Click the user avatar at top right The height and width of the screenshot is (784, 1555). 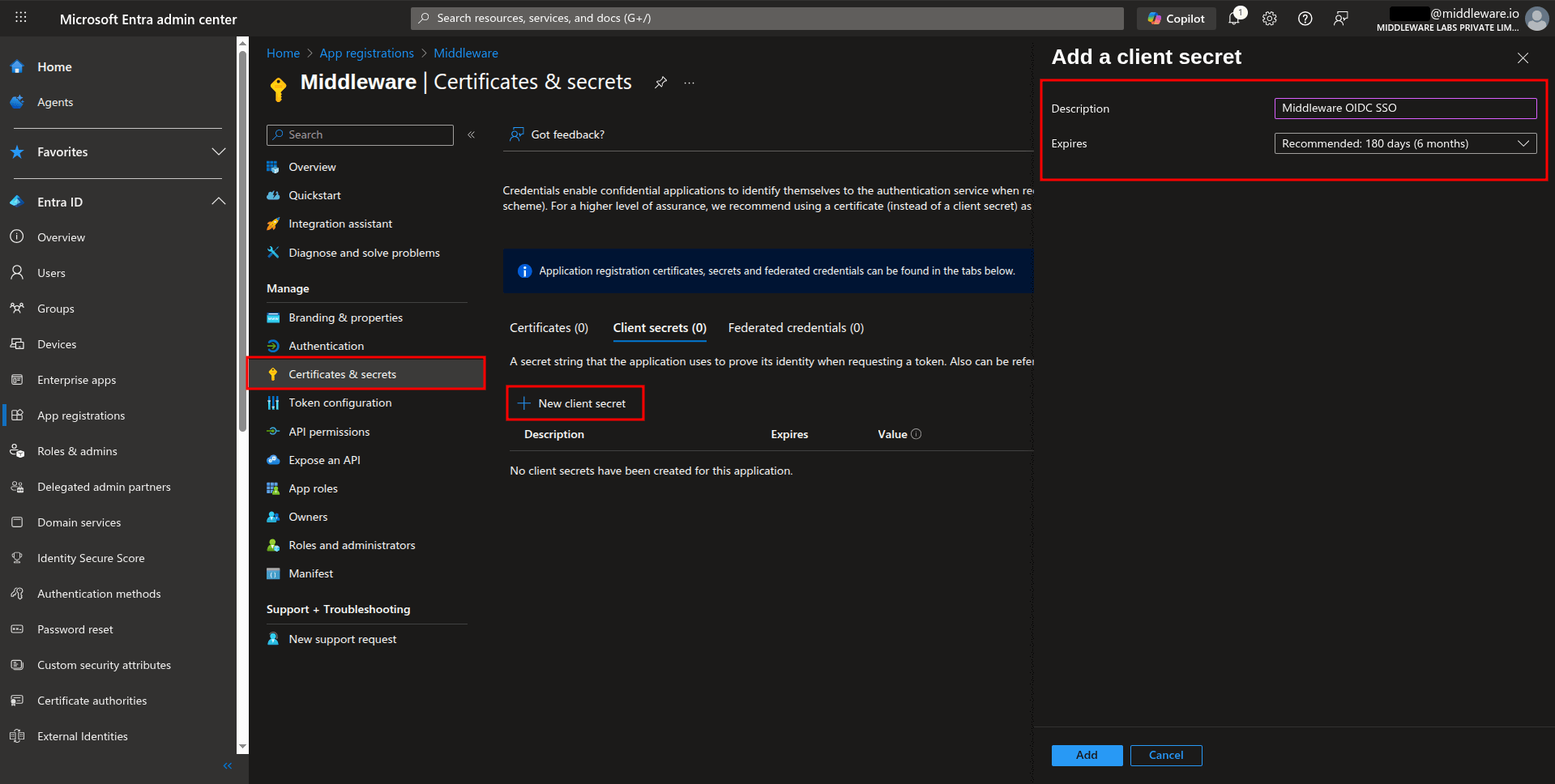1536,19
